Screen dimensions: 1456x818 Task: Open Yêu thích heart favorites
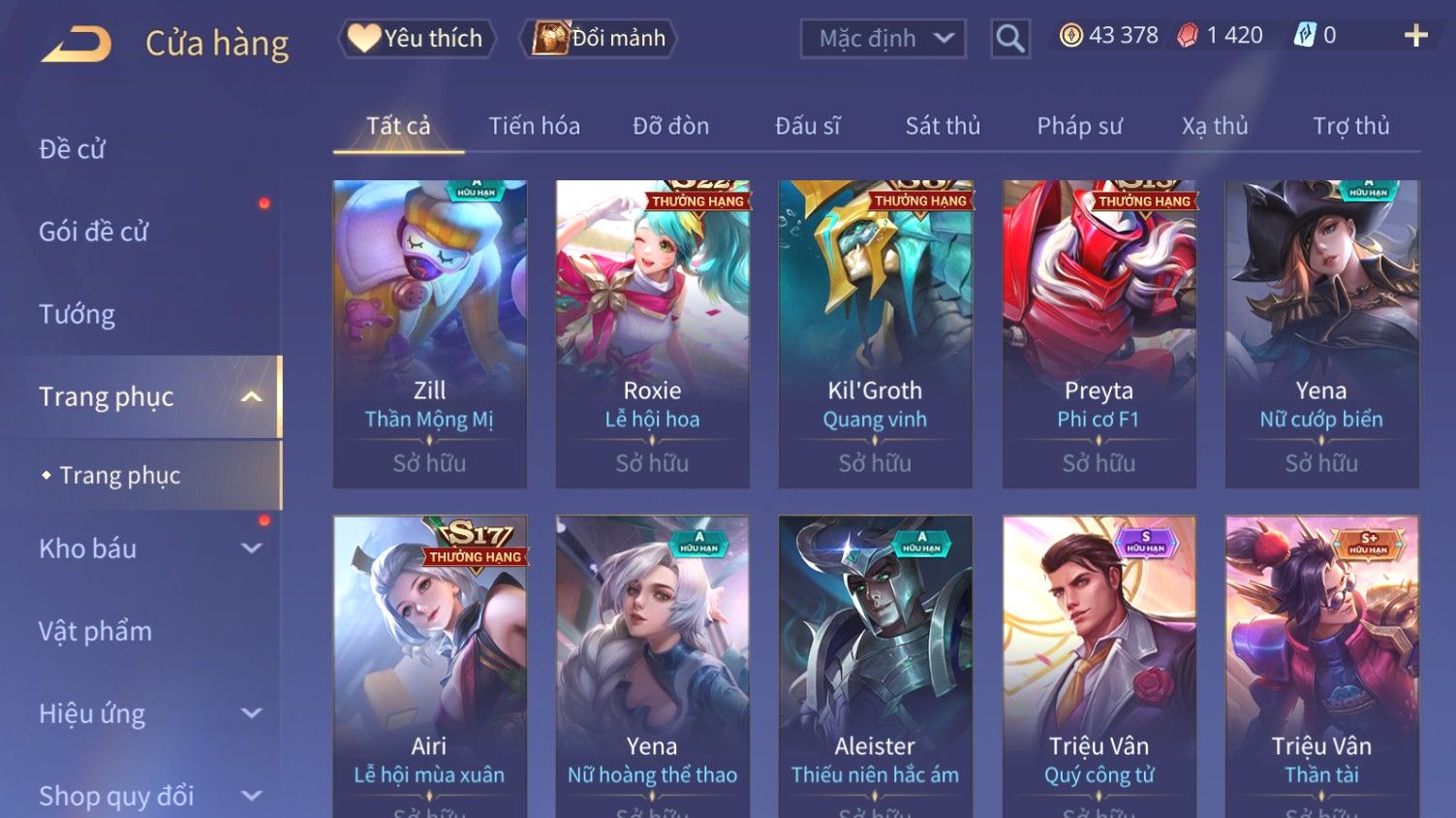[x=417, y=39]
